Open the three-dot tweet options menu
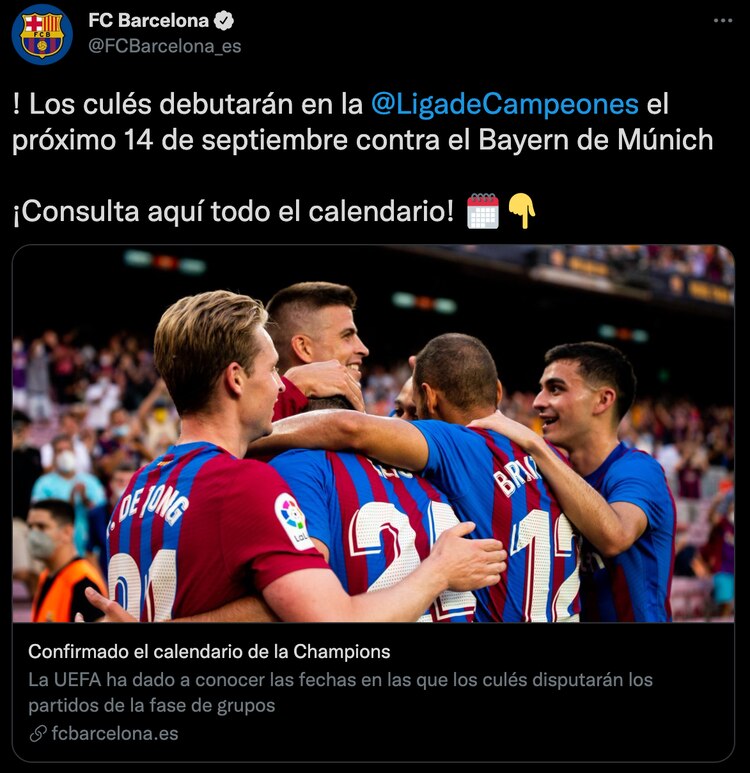The height and width of the screenshot is (773, 750). (722, 20)
